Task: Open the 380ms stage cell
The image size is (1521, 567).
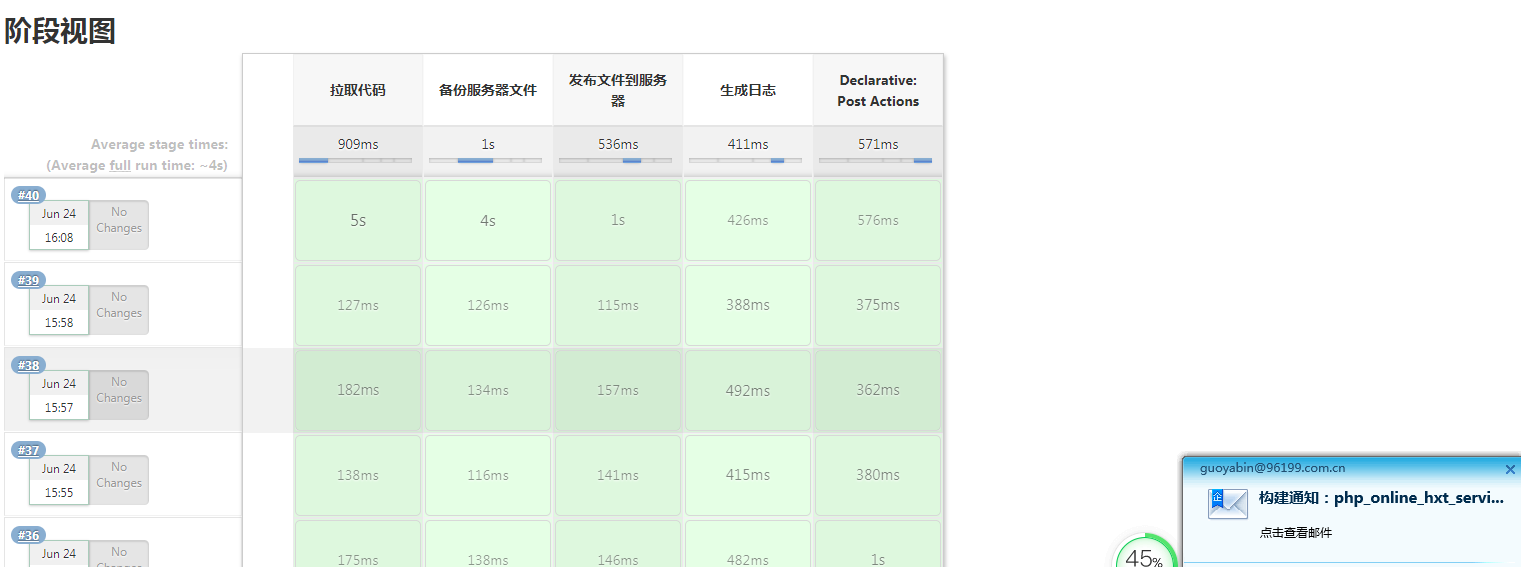Action: point(878,475)
